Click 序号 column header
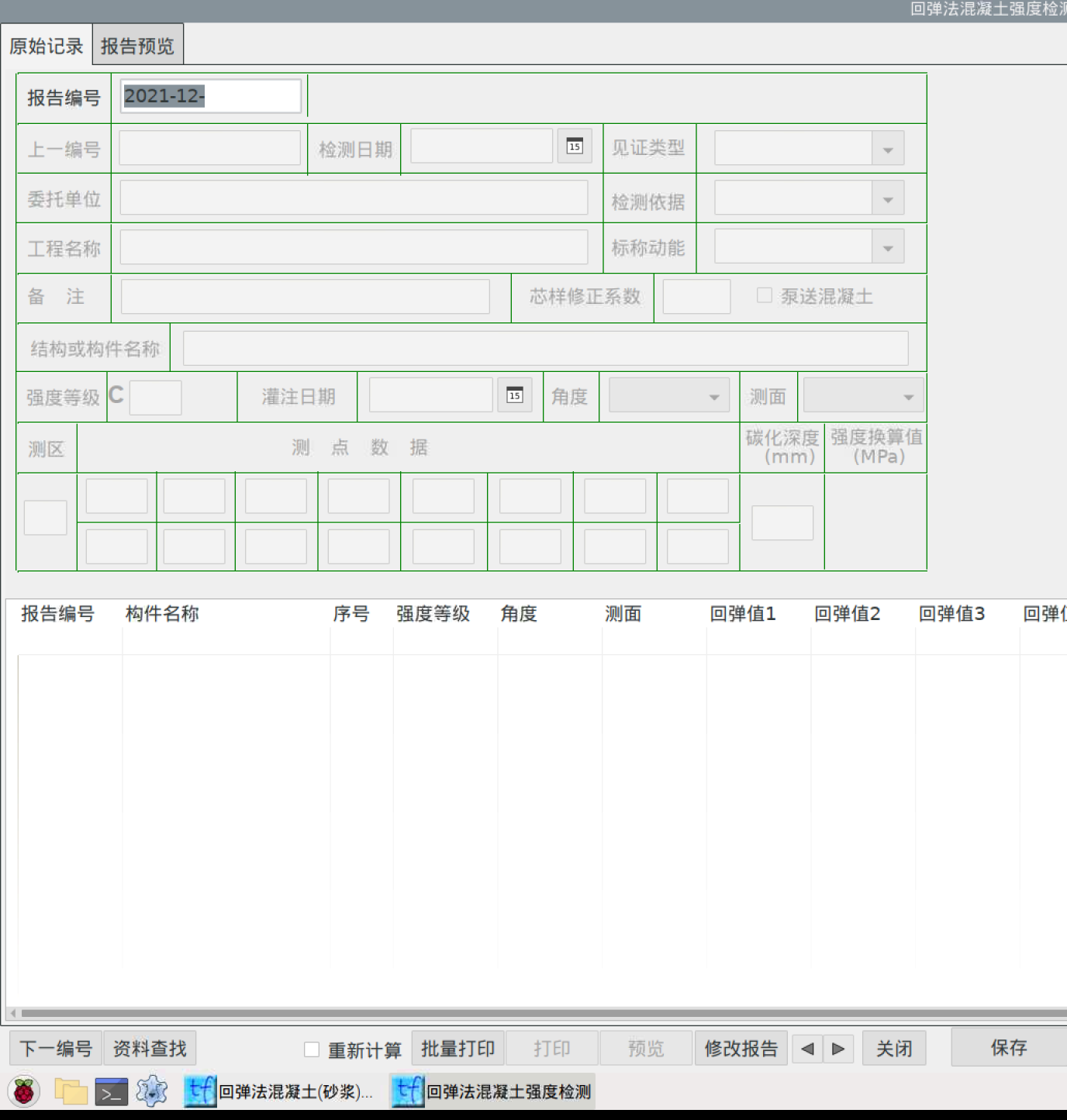This screenshot has height=1120, width=1067. (x=351, y=614)
